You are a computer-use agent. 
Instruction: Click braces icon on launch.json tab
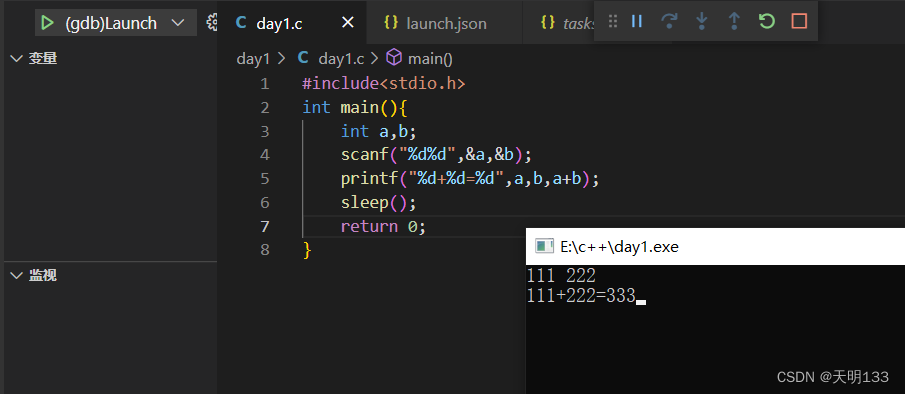coord(391,22)
